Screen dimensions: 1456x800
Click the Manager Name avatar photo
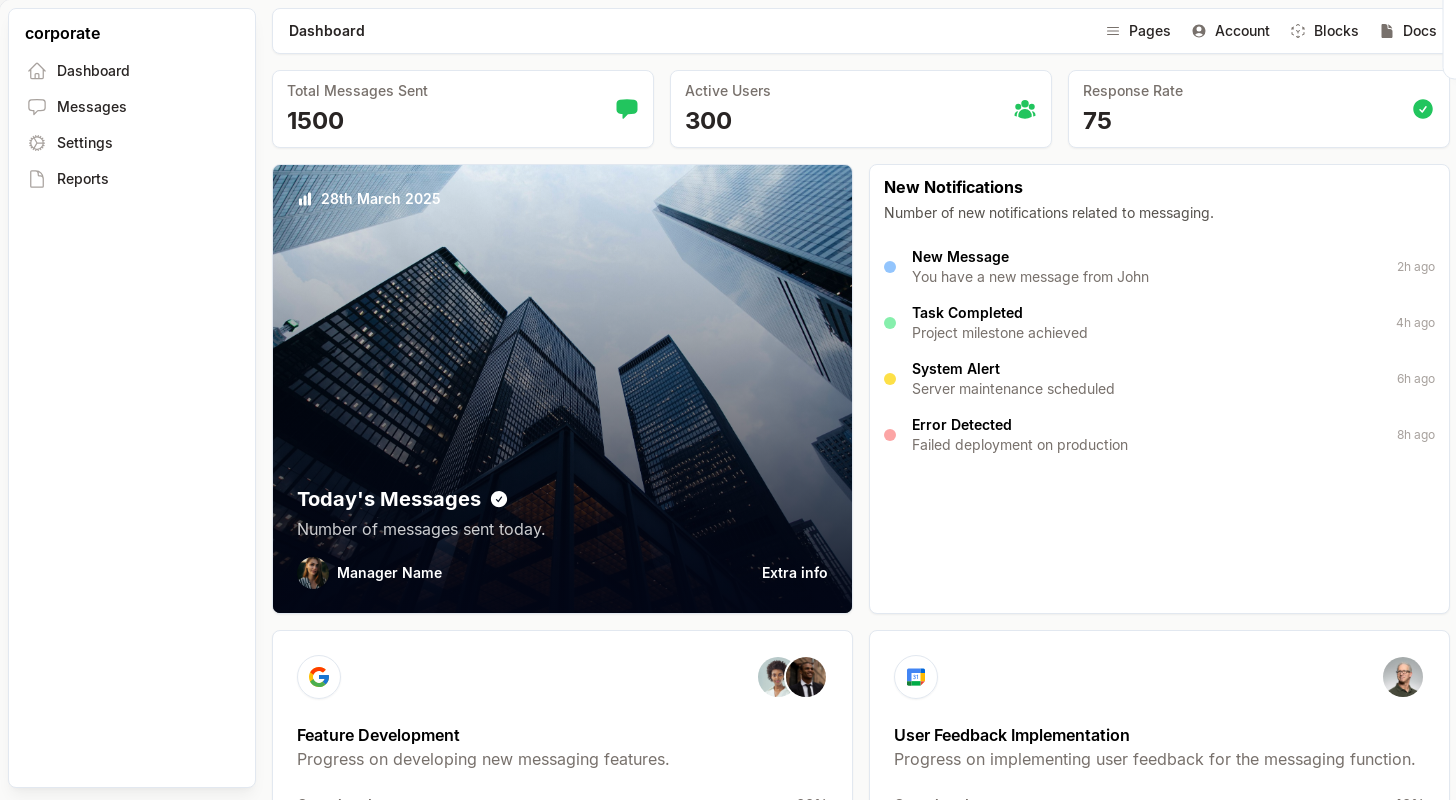[x=313, y=573]
